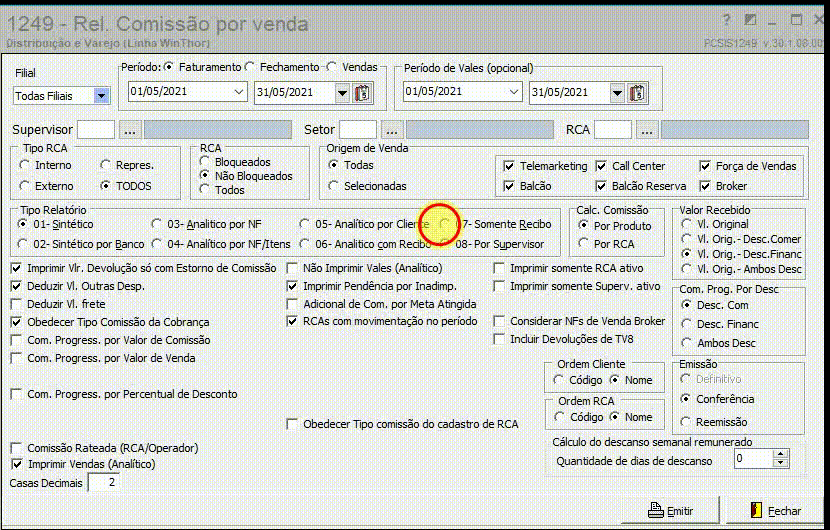Image resolution: width=830 pixels, height=530 pixels.
Task: Expand Período start date 01/05/2021 dropdown
Action: point(239,92)
